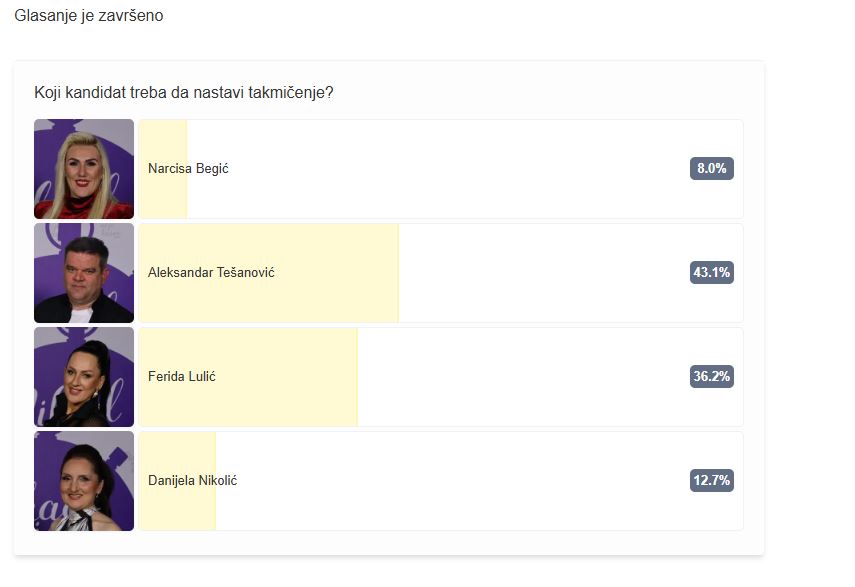This screenshot has height=587, width=855.
Task: Click the 12.7% result badge
Action: pyautogui.click(x=712, y=481)
